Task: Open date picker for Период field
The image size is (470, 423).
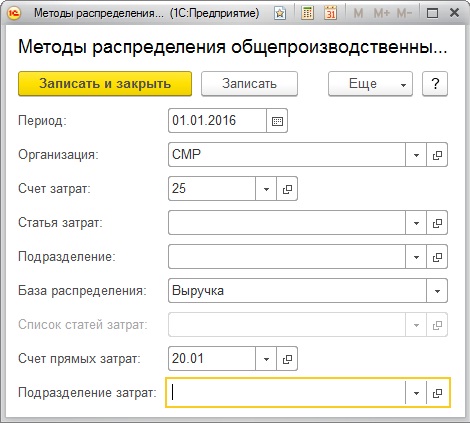Action: pyautogui.click(x=277, y=121)
